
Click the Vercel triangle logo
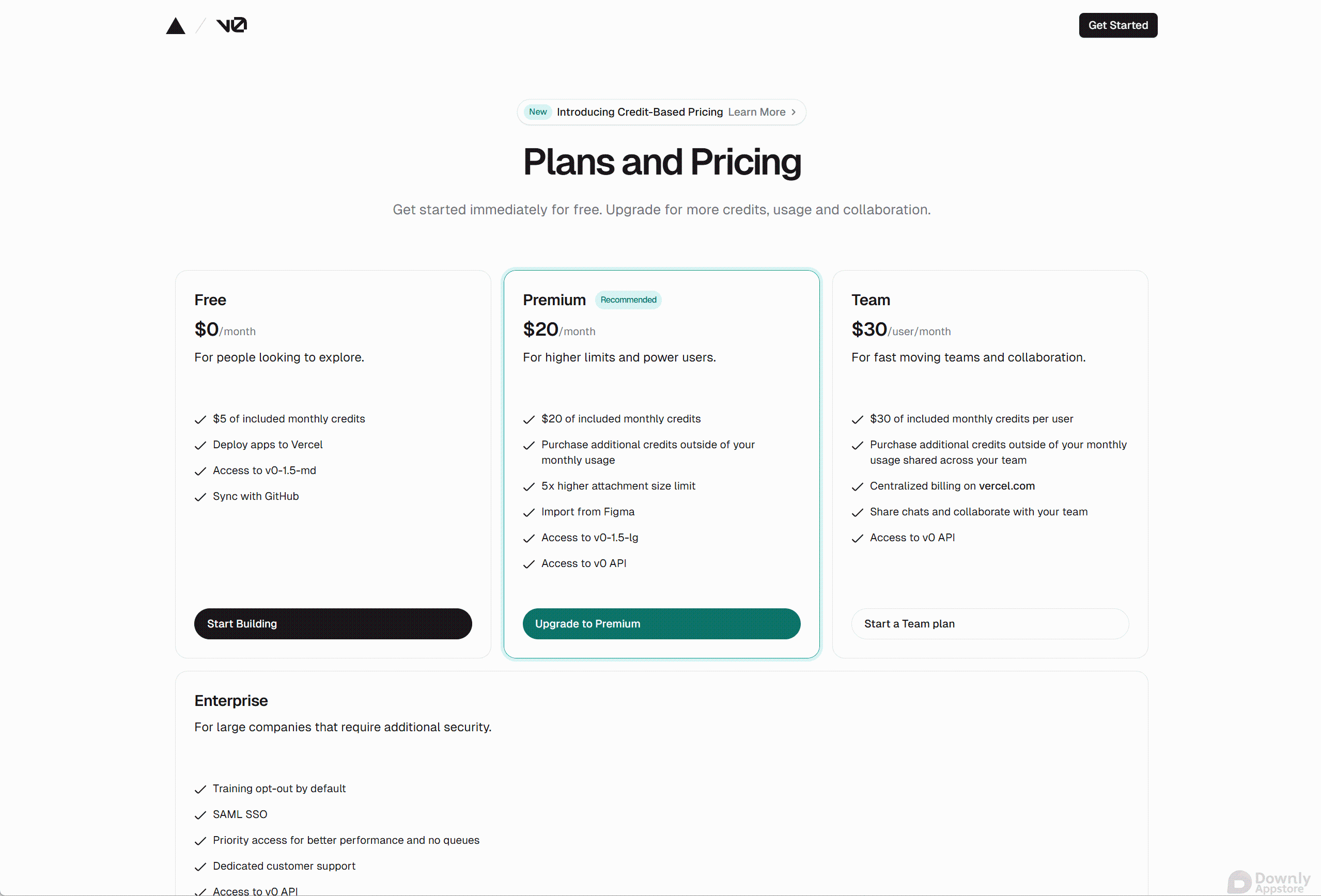click(x=176, y=26)
